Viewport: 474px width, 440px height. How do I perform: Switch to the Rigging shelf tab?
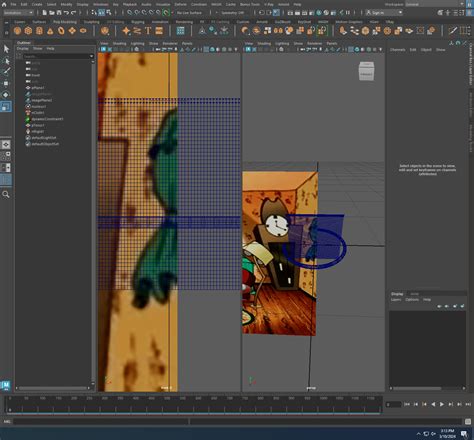click(x=138, y=22)
